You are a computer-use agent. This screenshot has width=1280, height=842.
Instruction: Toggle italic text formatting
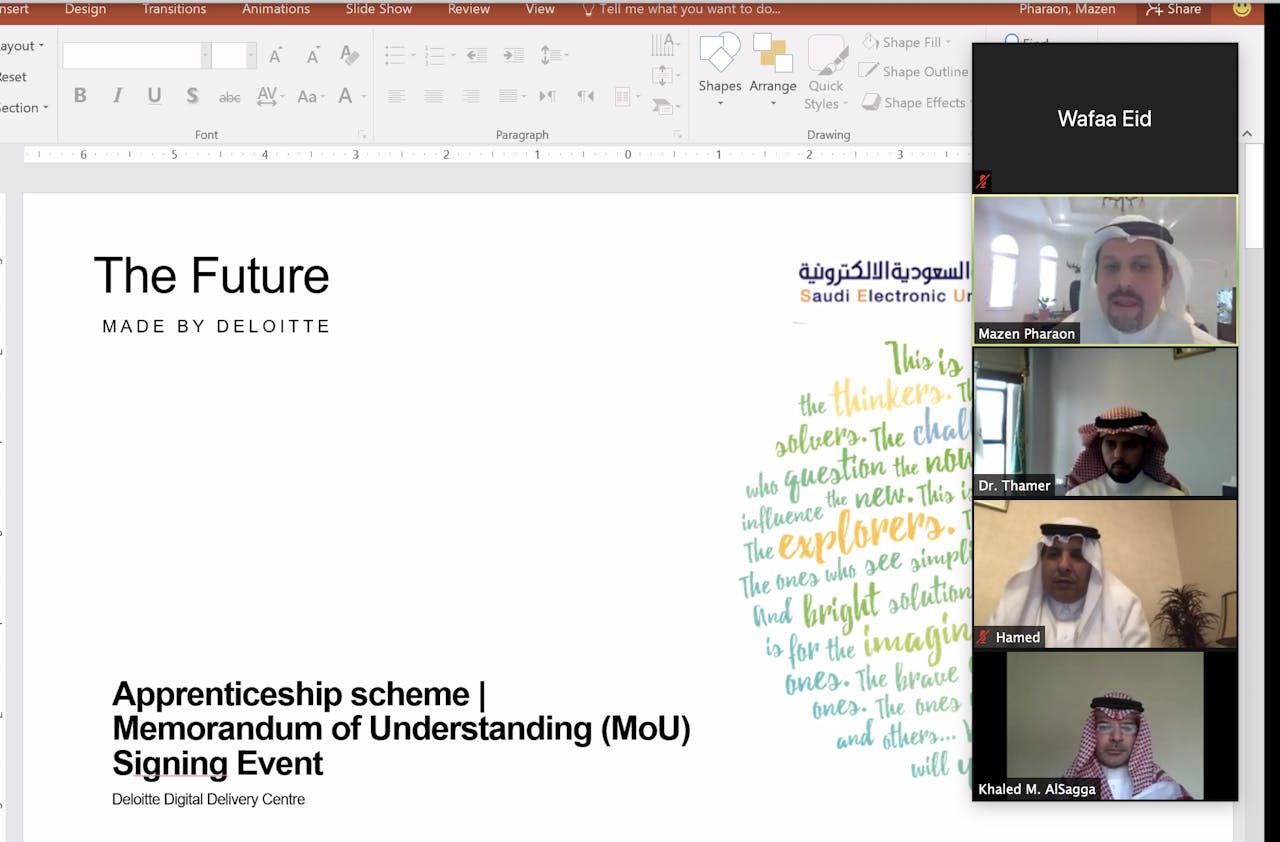click(117, 96)
